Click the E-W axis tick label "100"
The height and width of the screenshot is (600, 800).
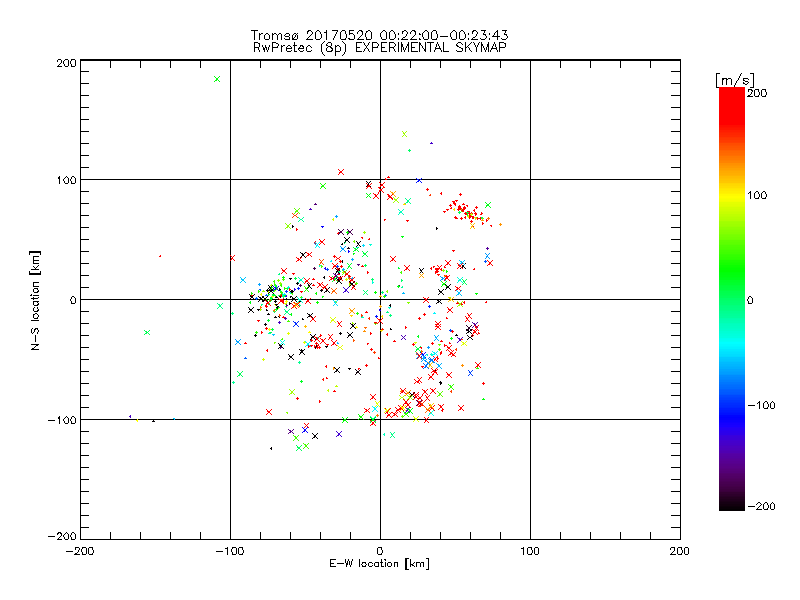530,551
